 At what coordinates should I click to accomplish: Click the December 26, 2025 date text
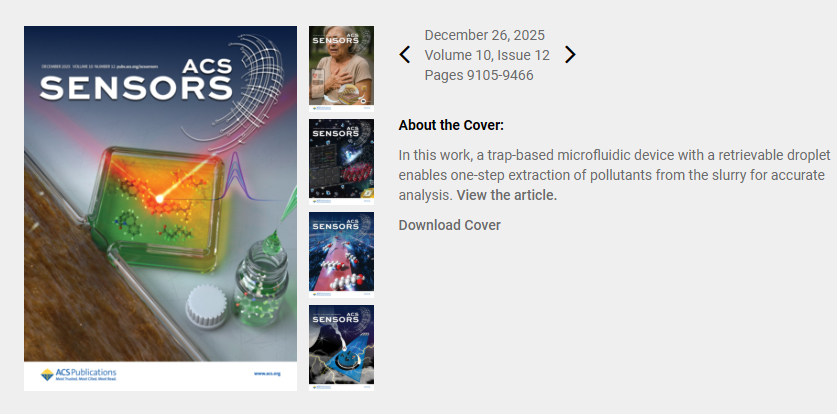tap(485, 35)
